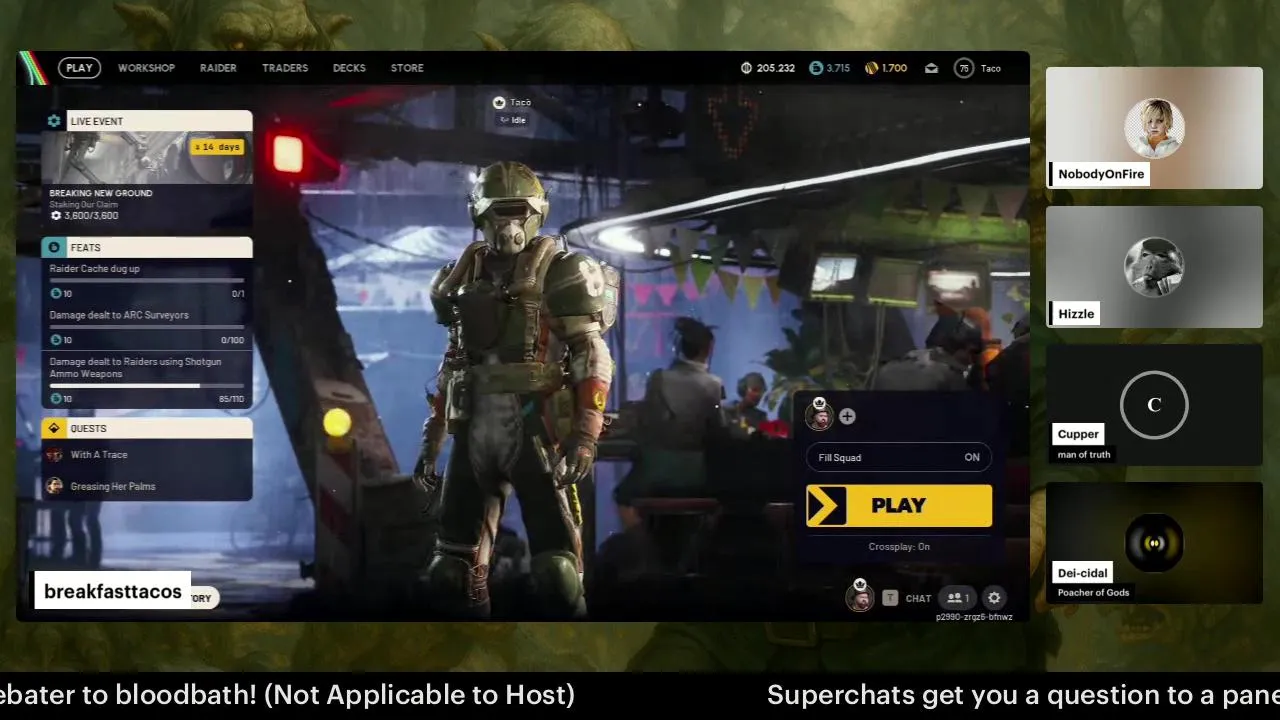Add a squad member with plus icon
The image size is (1280, 720).
[x=847, y=416]
